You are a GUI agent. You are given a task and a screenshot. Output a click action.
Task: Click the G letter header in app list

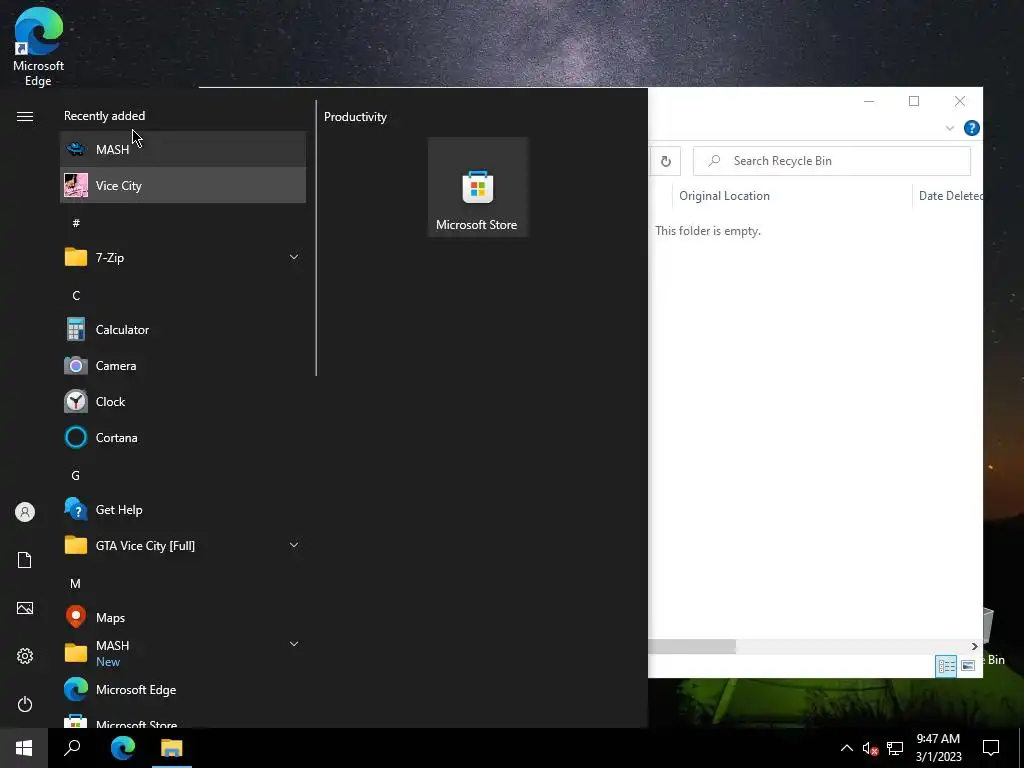point(76,475)
